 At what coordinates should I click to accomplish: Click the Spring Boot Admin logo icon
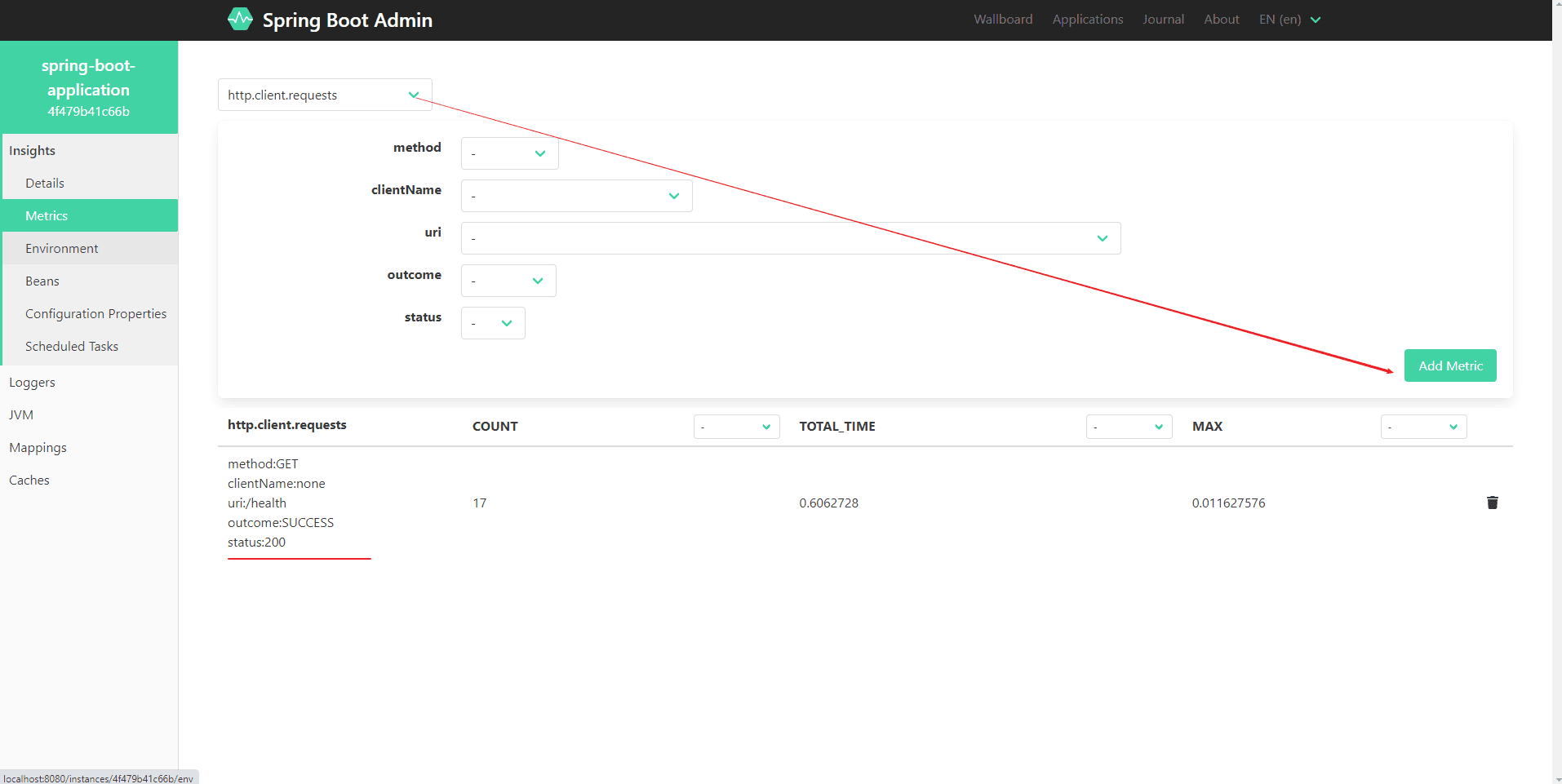(240, 20)
